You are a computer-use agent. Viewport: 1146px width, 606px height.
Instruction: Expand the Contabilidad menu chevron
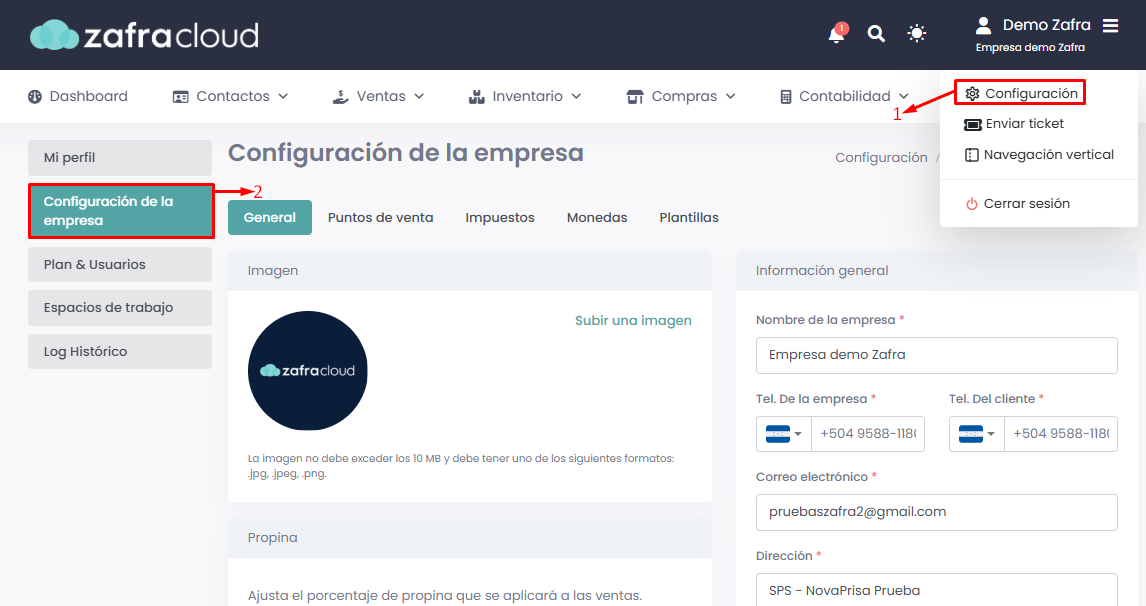pyautogui.click(x=903, y=96)
